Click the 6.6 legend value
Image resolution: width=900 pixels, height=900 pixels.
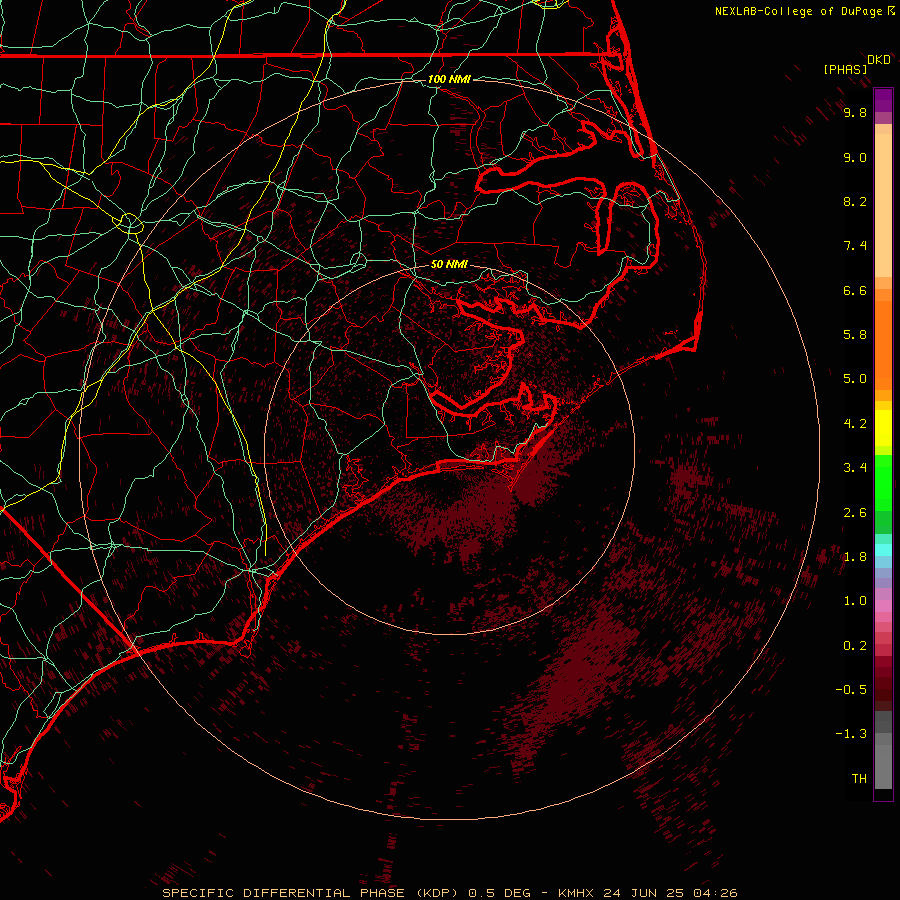[855, 291]
